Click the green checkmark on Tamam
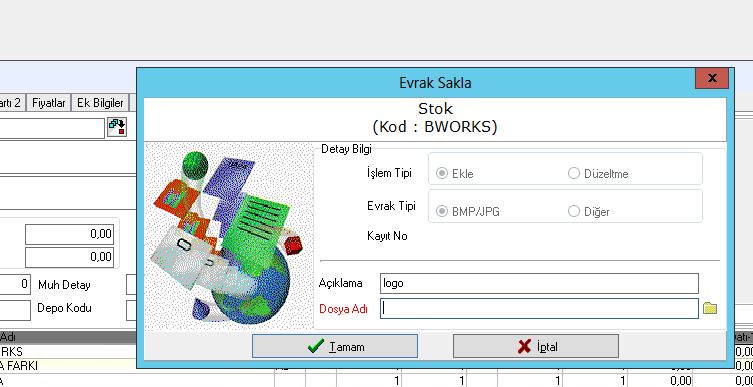 [316, 346]
